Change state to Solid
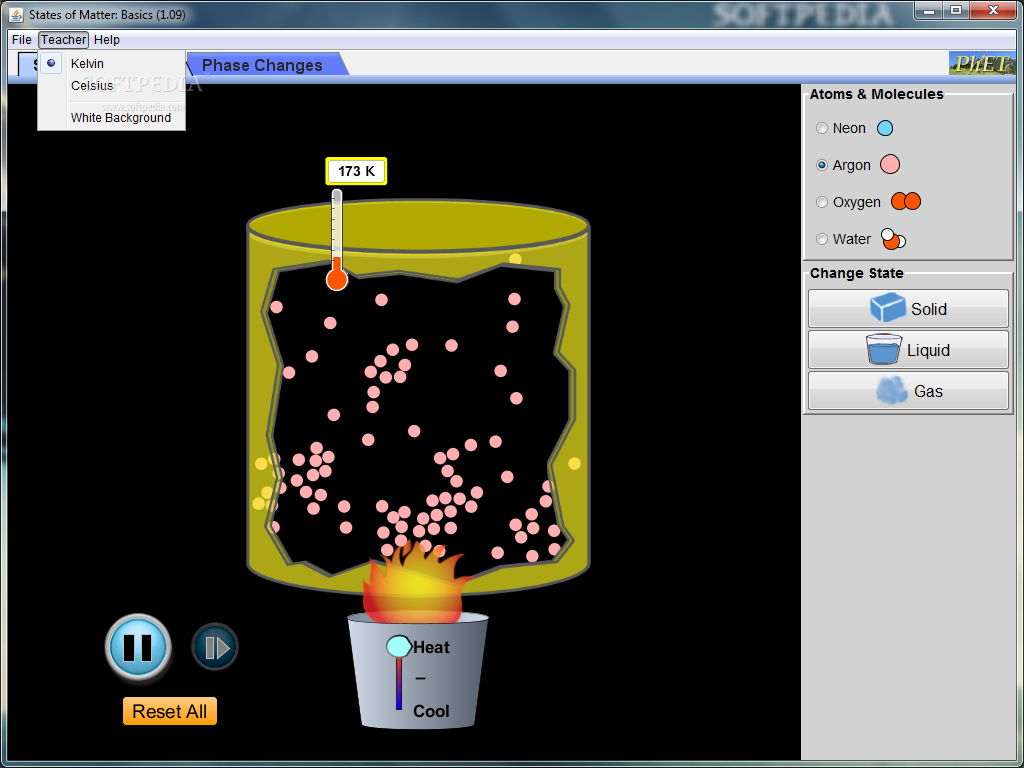Image resolution: width=1024 pixels, height=768 pixels. point(908,308)
